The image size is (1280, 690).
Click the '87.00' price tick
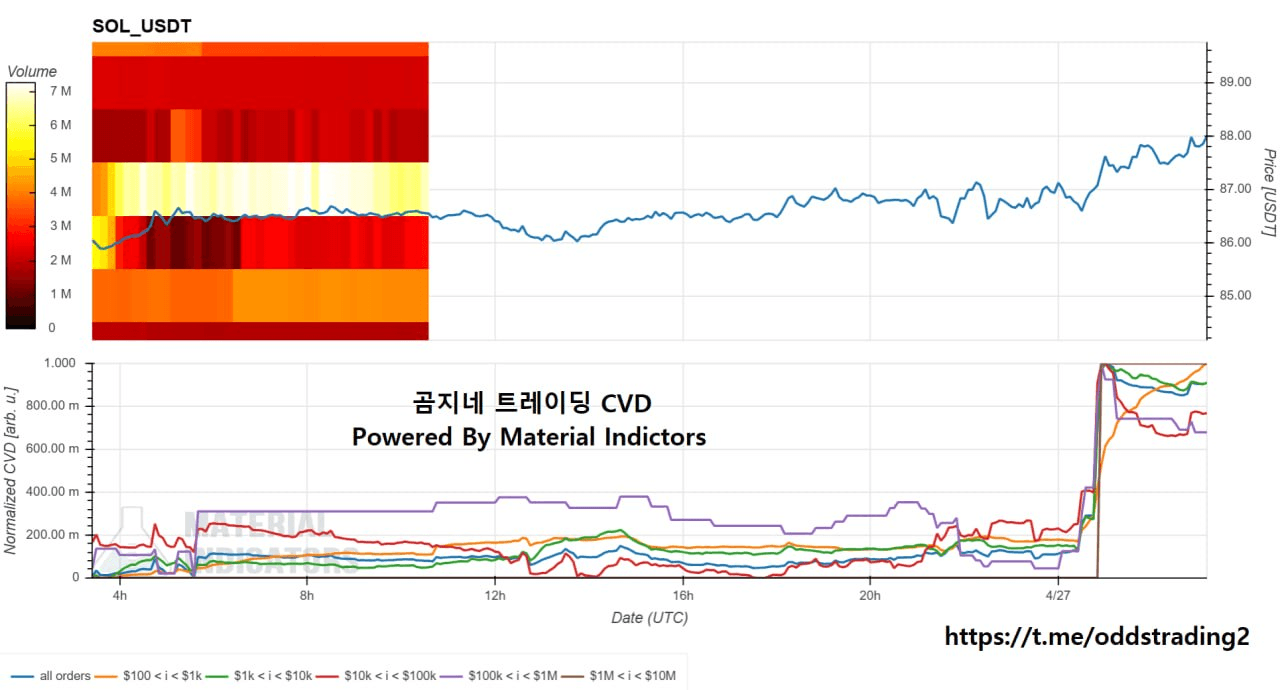click(1236, 189)
